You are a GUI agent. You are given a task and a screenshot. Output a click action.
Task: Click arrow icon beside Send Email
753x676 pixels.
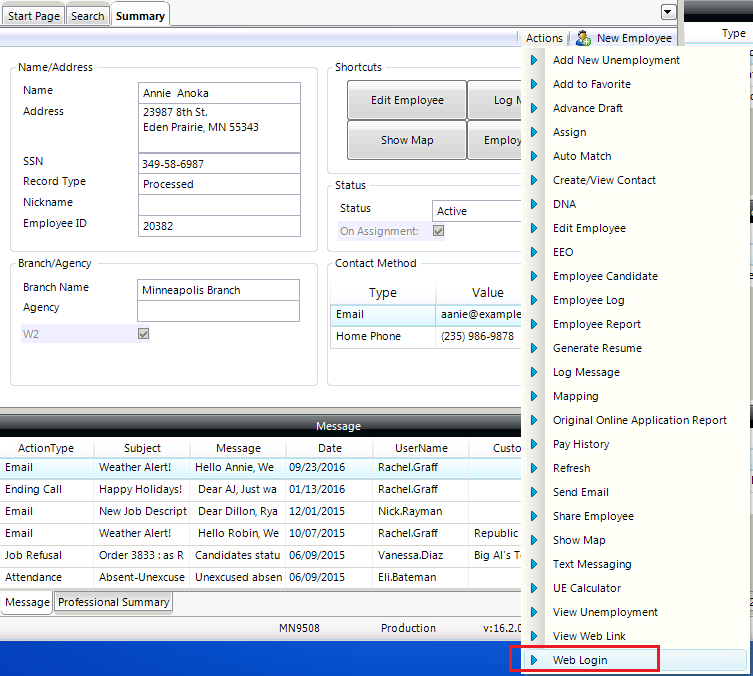(534, 492)
